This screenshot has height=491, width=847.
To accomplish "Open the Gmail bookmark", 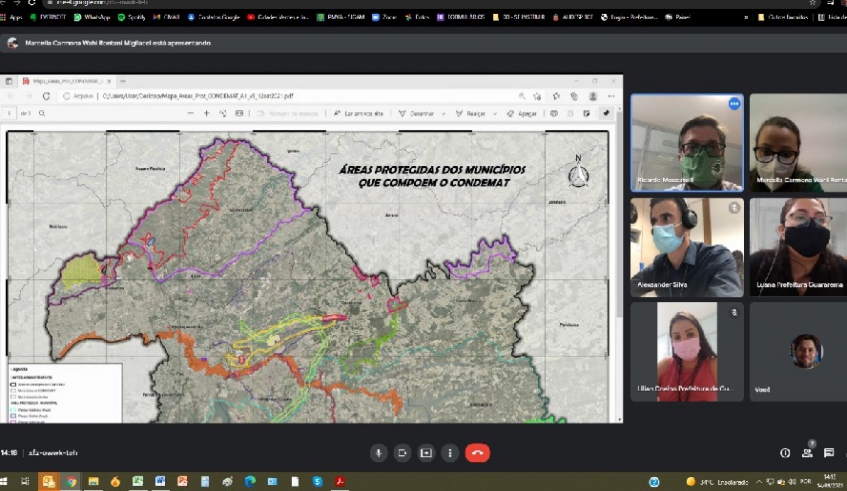I will click(x=166, y=17).
